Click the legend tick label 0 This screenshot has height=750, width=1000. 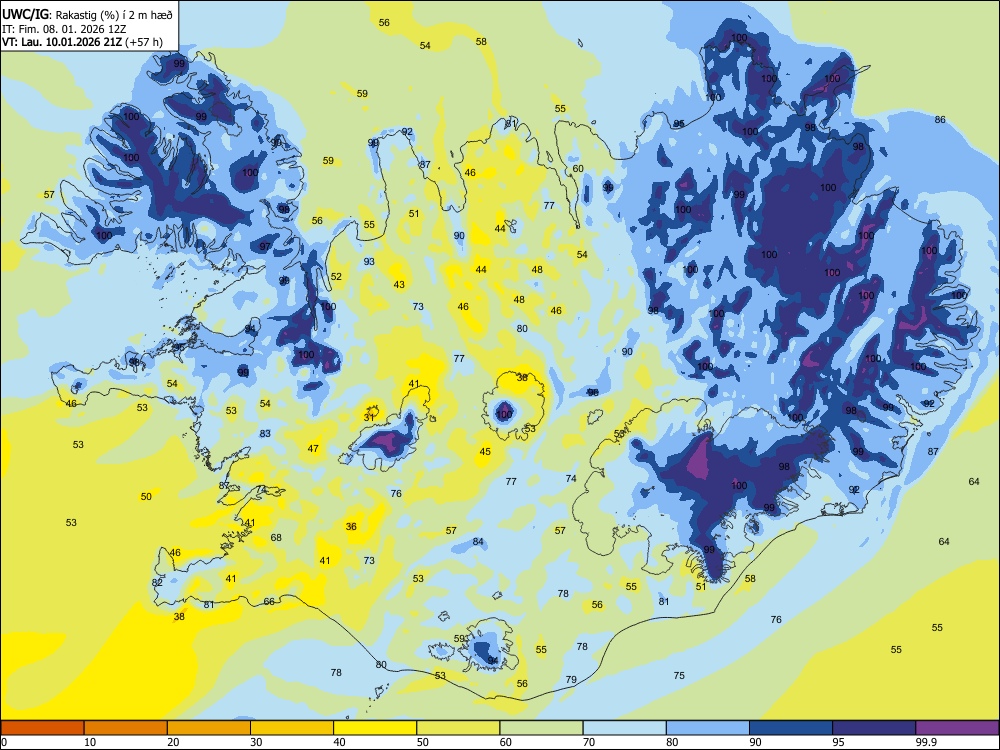(x=4, y=742)
